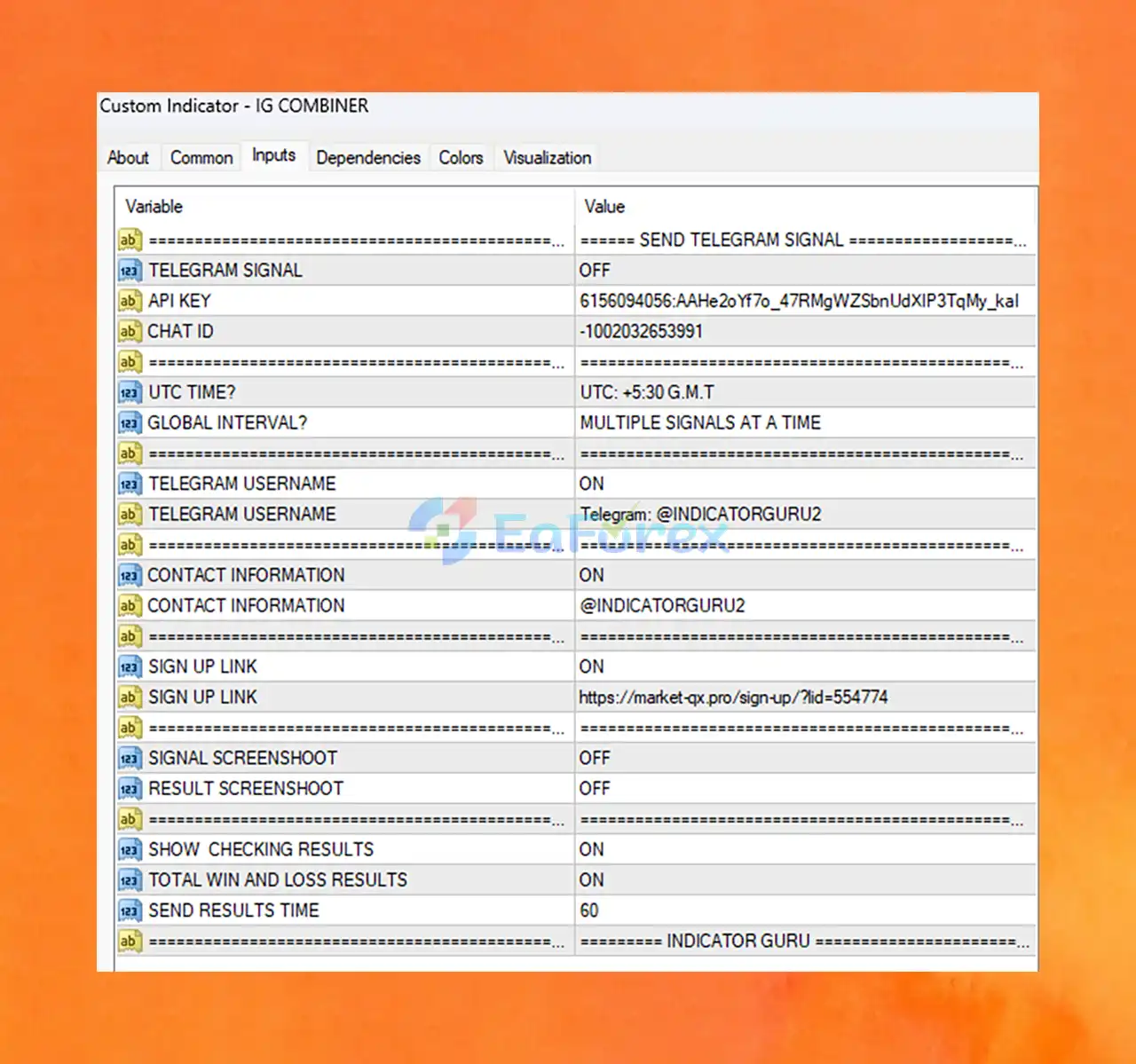Open the UTC +5:30 G.M.T value dropdown

[x=805, y=392]
